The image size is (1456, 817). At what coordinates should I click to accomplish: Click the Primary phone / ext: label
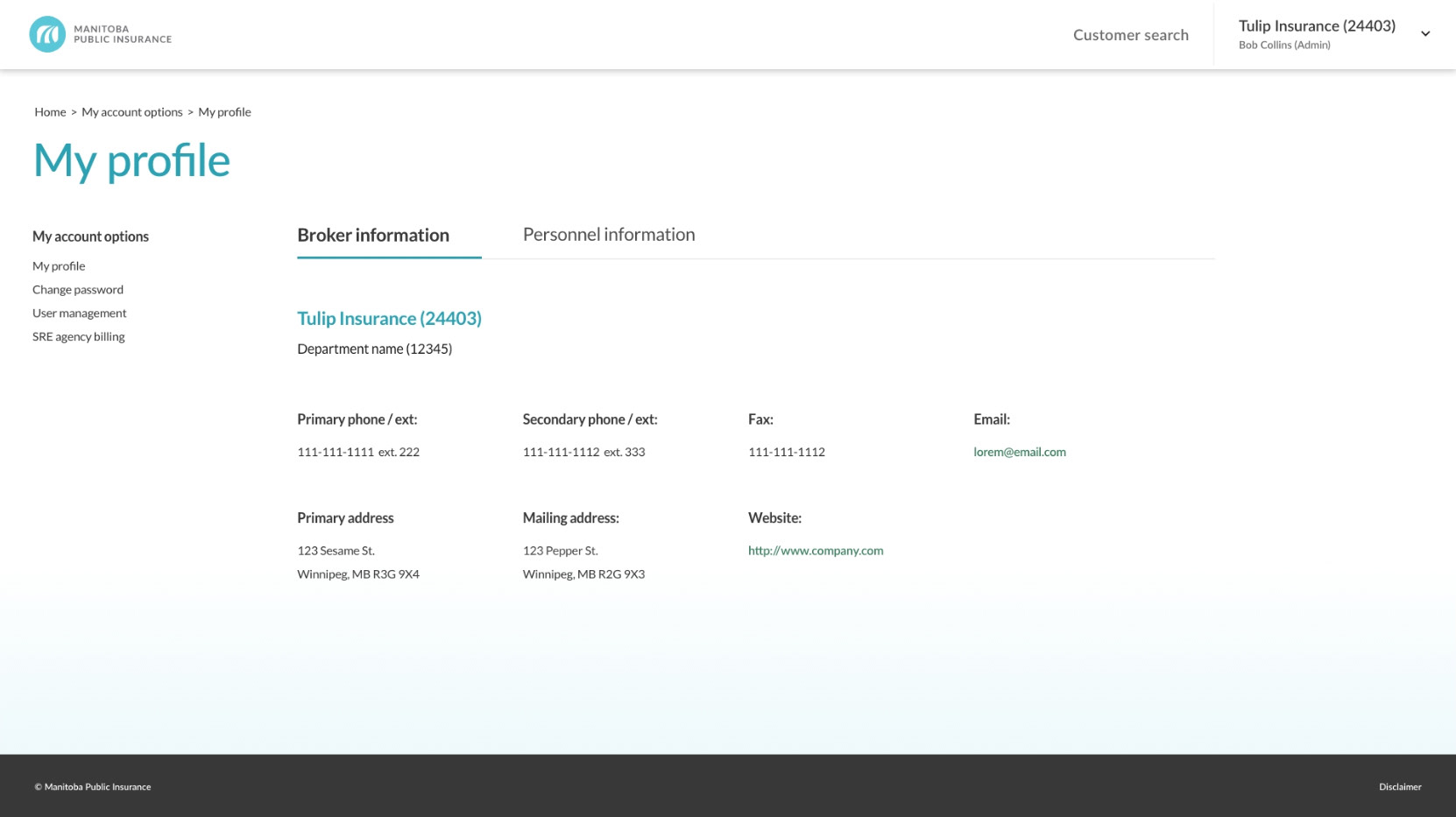point(357,419)
